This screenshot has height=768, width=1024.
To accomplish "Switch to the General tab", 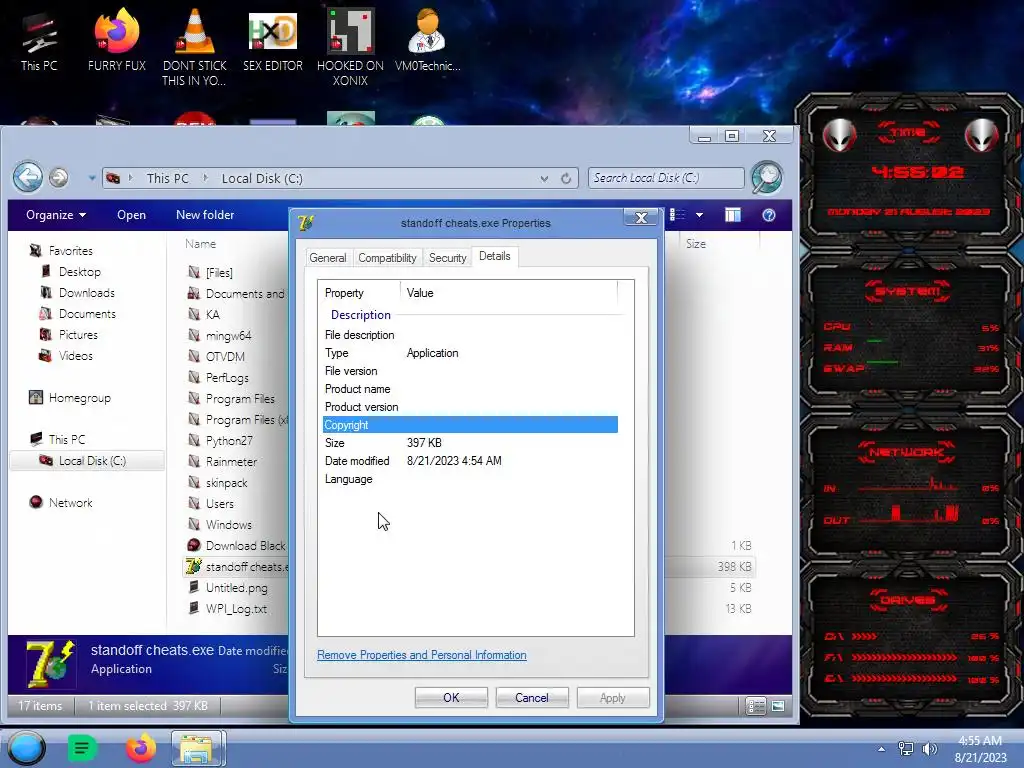I will 328,258.
